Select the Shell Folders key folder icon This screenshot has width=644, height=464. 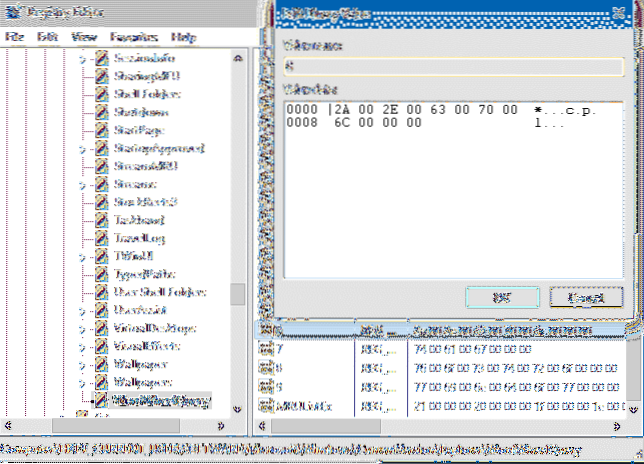(x=101, y=95)
